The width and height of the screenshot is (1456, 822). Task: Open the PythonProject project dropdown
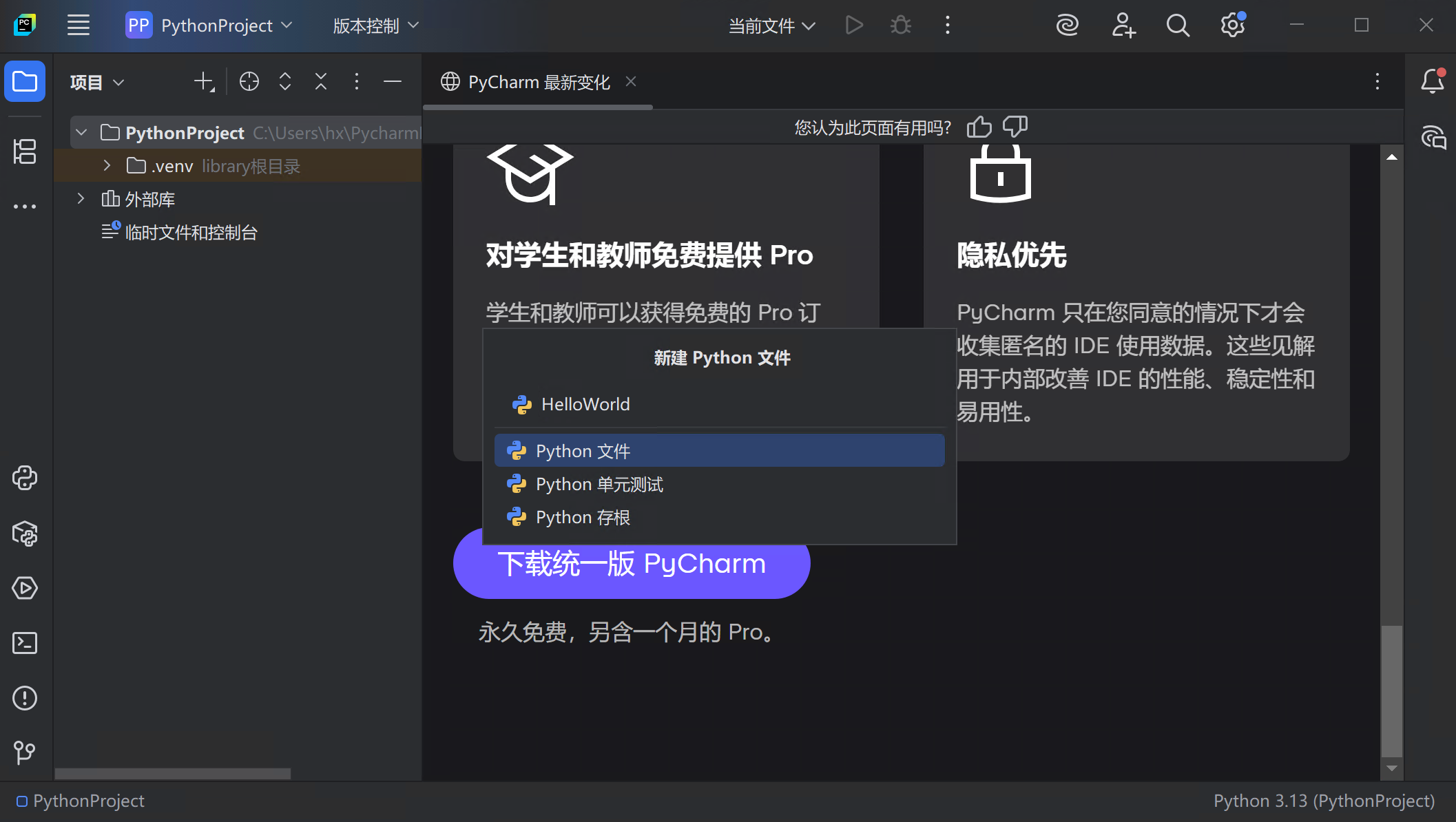click(209, 25)
